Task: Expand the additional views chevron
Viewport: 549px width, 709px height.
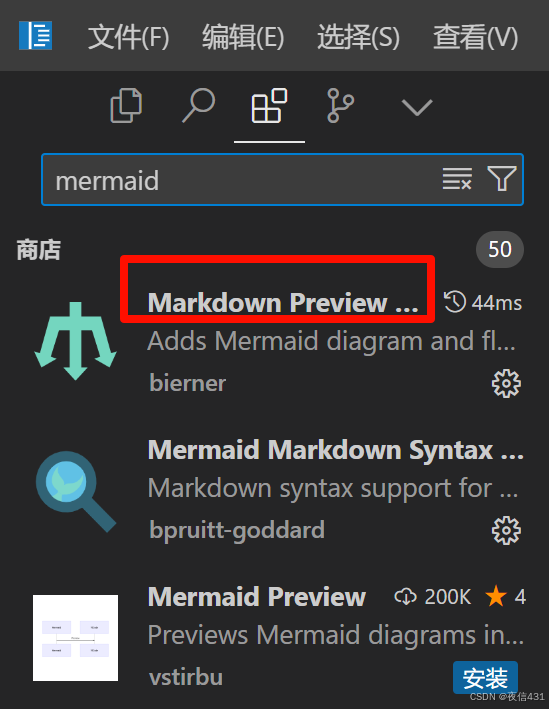Action: pyautogui.click(x=417, y=108)
